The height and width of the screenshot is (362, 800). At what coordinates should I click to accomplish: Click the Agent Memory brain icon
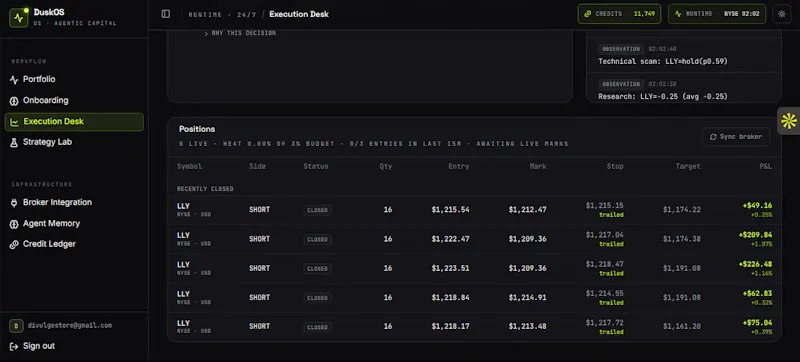coord(14,224)
